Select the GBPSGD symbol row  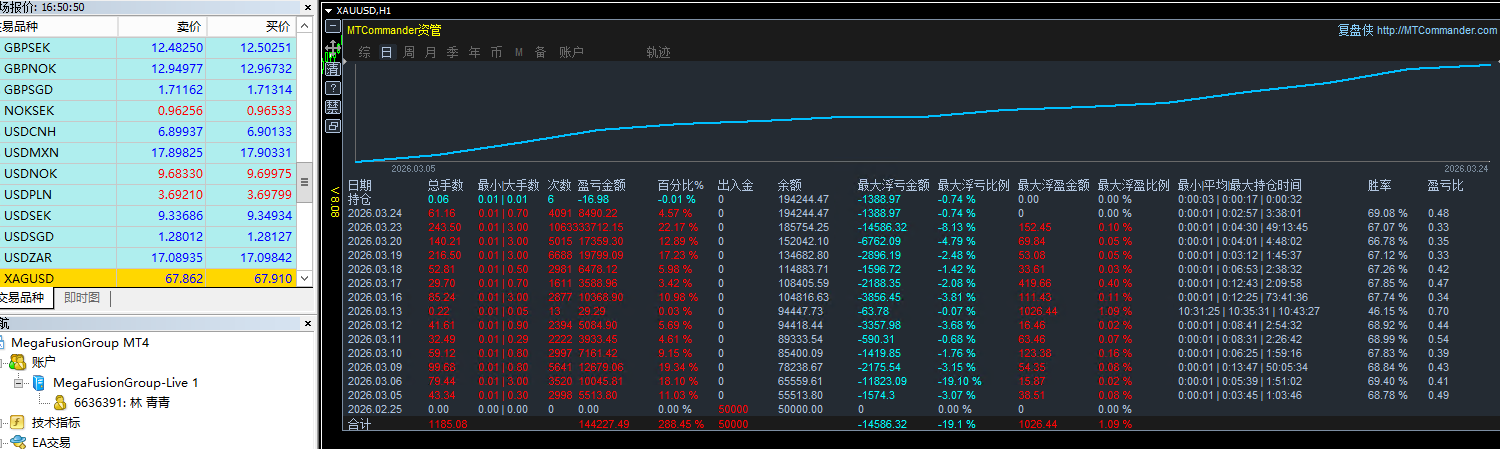(148, 89)
